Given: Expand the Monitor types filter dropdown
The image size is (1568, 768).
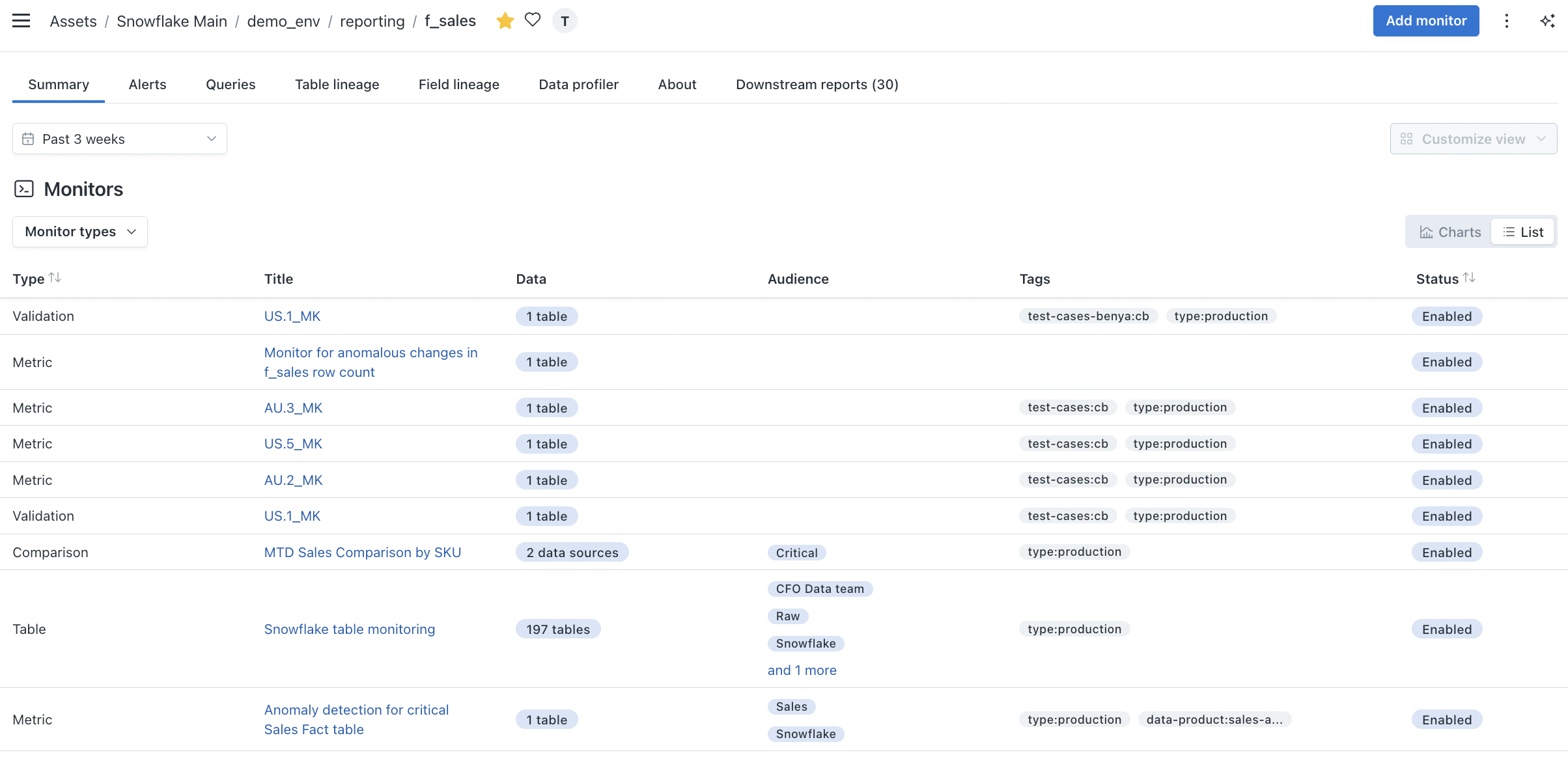Looking at the screenshot, I should pyautogui.click(x=80, y=232).
